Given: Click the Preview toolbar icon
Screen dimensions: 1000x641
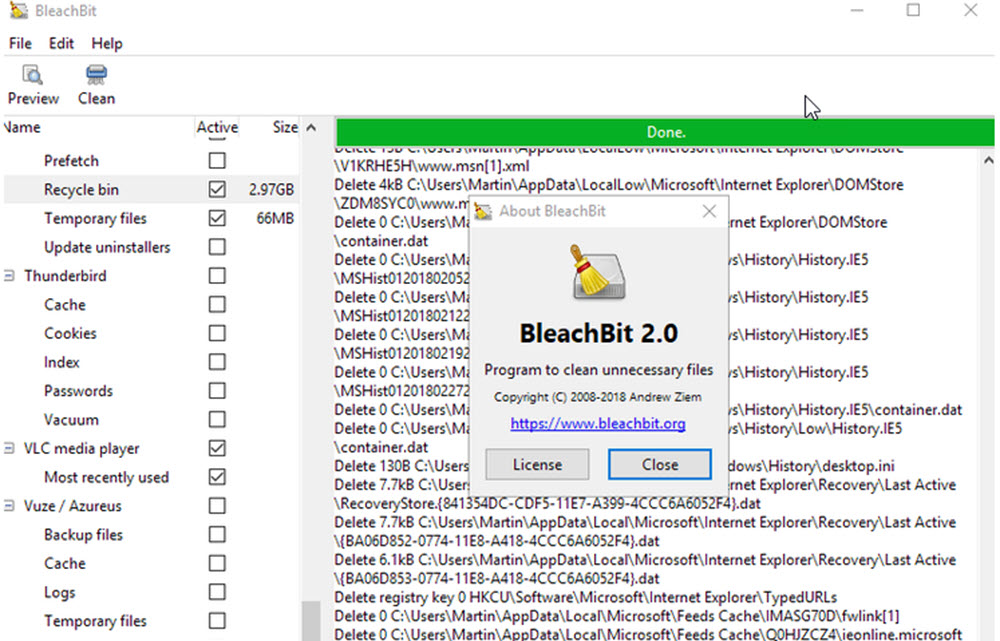Looking at the screenshot, I should [x=32, y=75].
